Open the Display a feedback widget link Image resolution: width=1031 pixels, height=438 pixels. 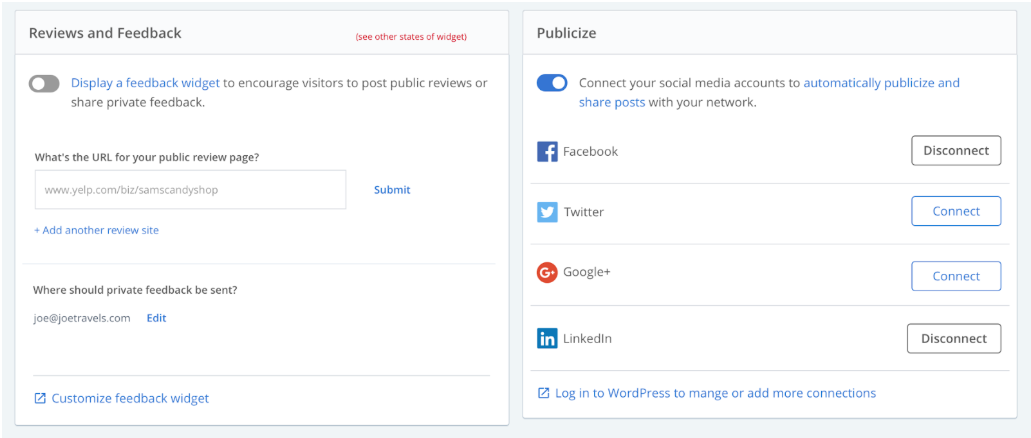[145, 83]
